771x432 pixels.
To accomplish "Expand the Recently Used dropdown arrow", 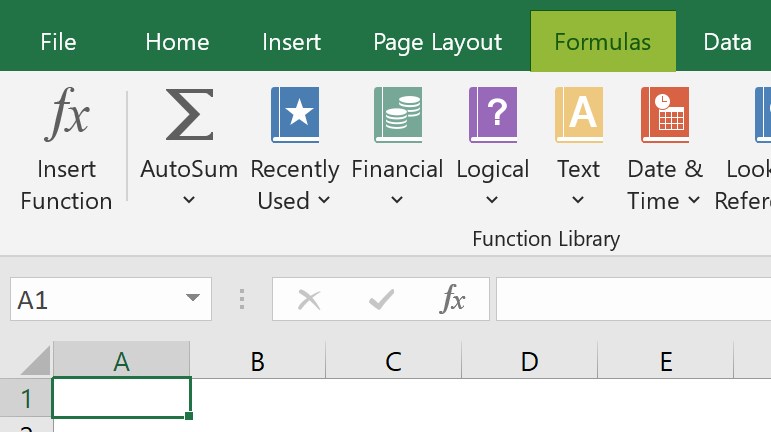I will click(324, 200).
